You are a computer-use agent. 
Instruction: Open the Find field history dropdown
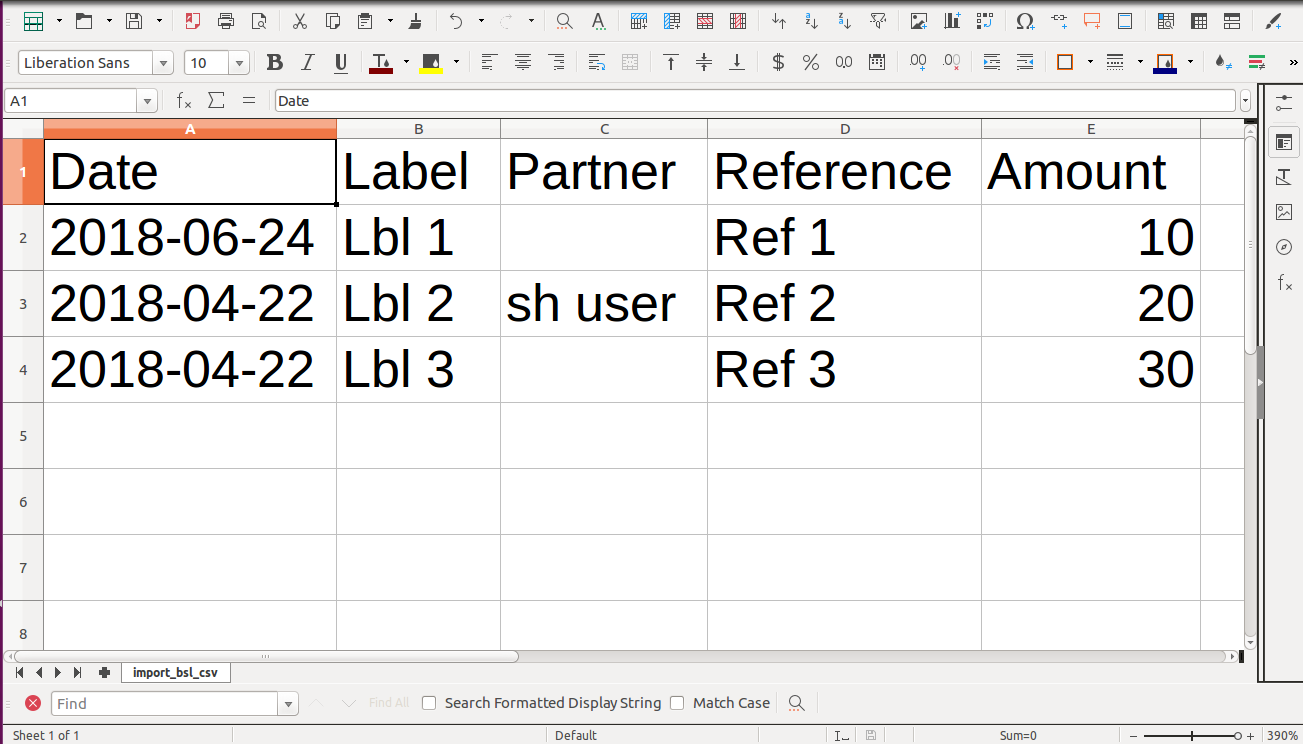(288, 704)
